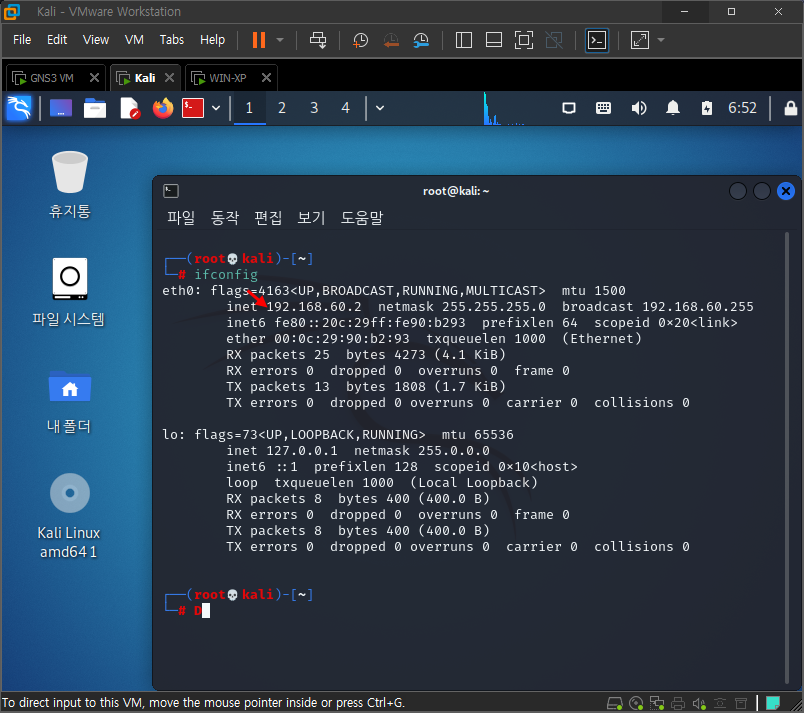
Task: Open terminal emulator from panel
Action: click(193, 108)
